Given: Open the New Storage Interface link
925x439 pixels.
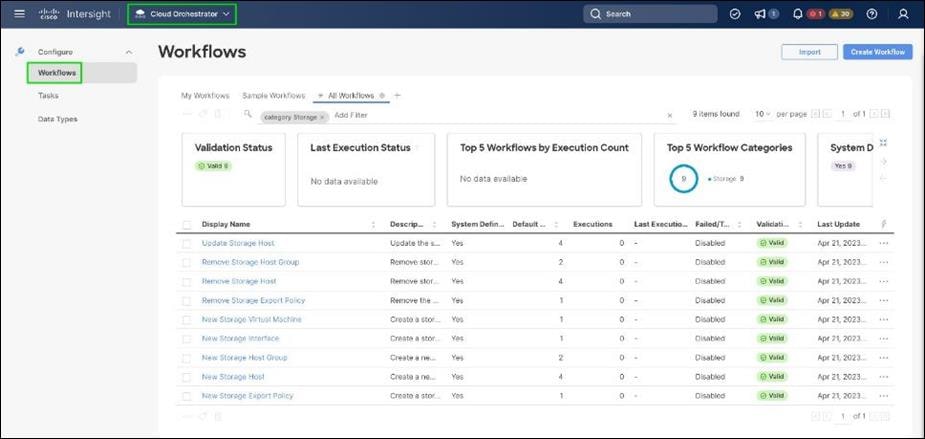Looking at the screenshot, I should pos(240,339).
